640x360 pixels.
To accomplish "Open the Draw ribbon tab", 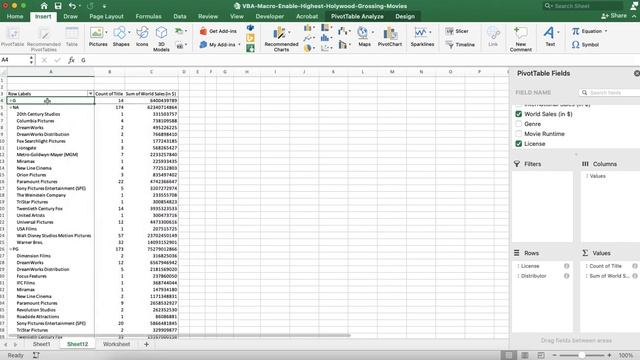I will click(x=70, y=16).
